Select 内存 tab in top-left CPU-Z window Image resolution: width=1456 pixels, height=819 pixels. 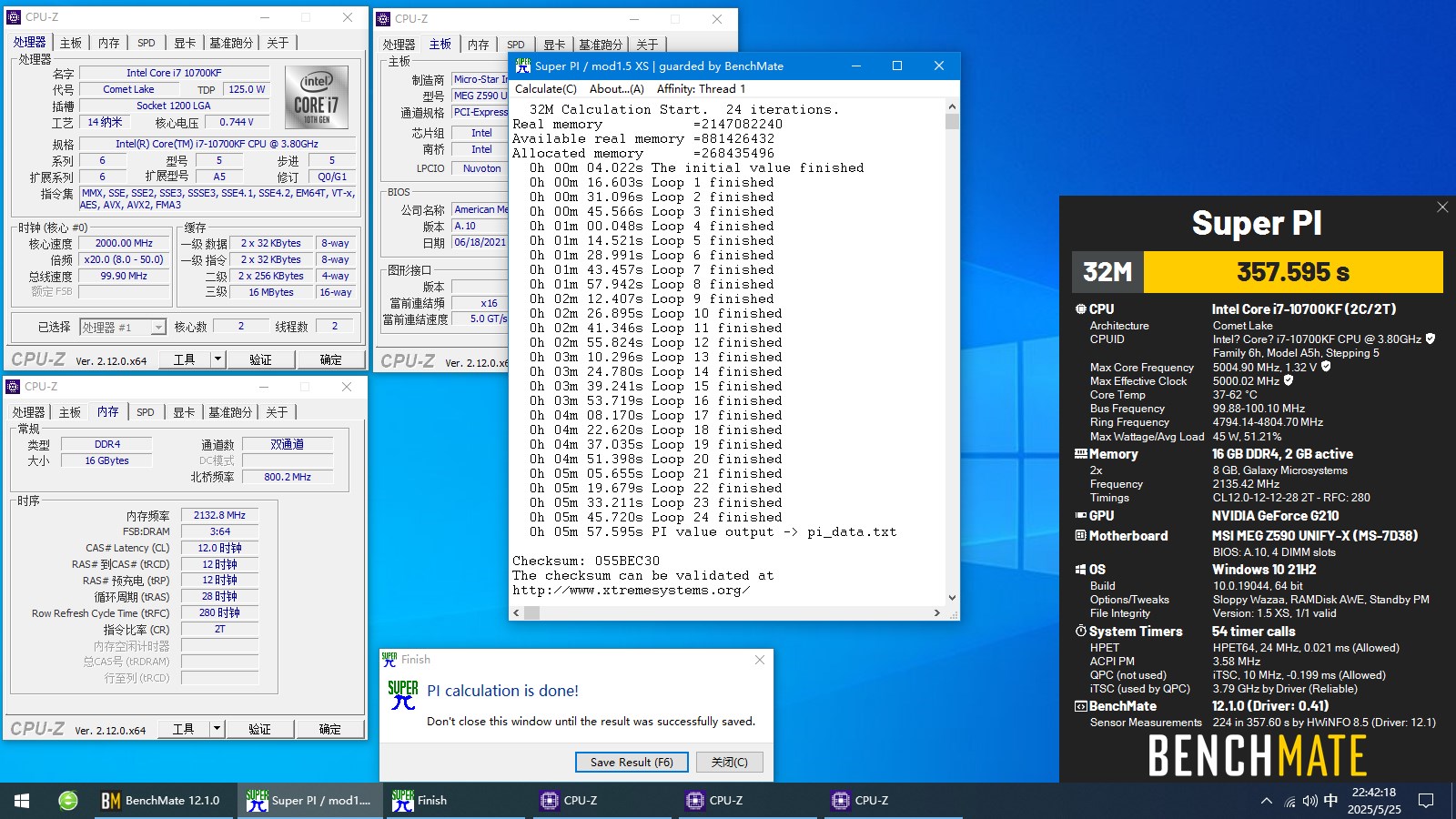pyautogui.click(x=109, y=43)
